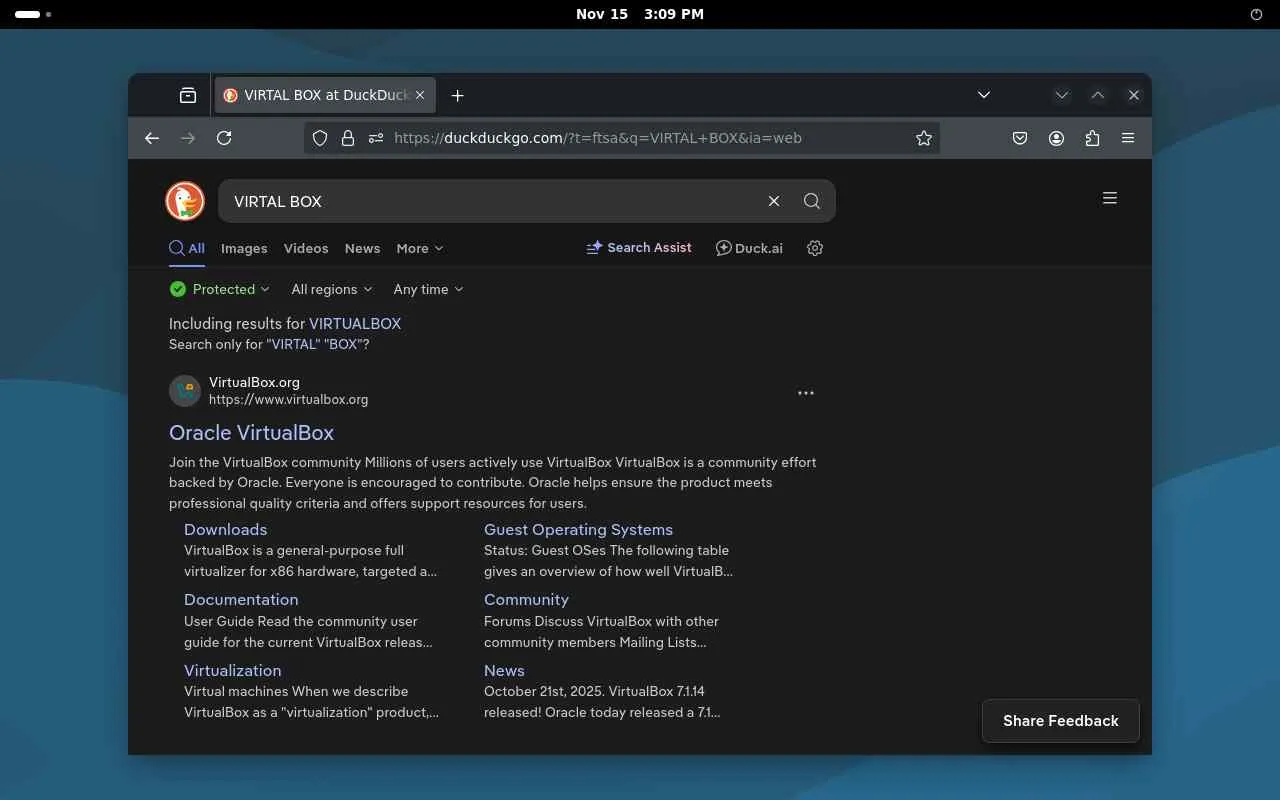Screen dimensions: 1280x800
Task: Open the Documentation sitelink
Action: pos(241,600)
